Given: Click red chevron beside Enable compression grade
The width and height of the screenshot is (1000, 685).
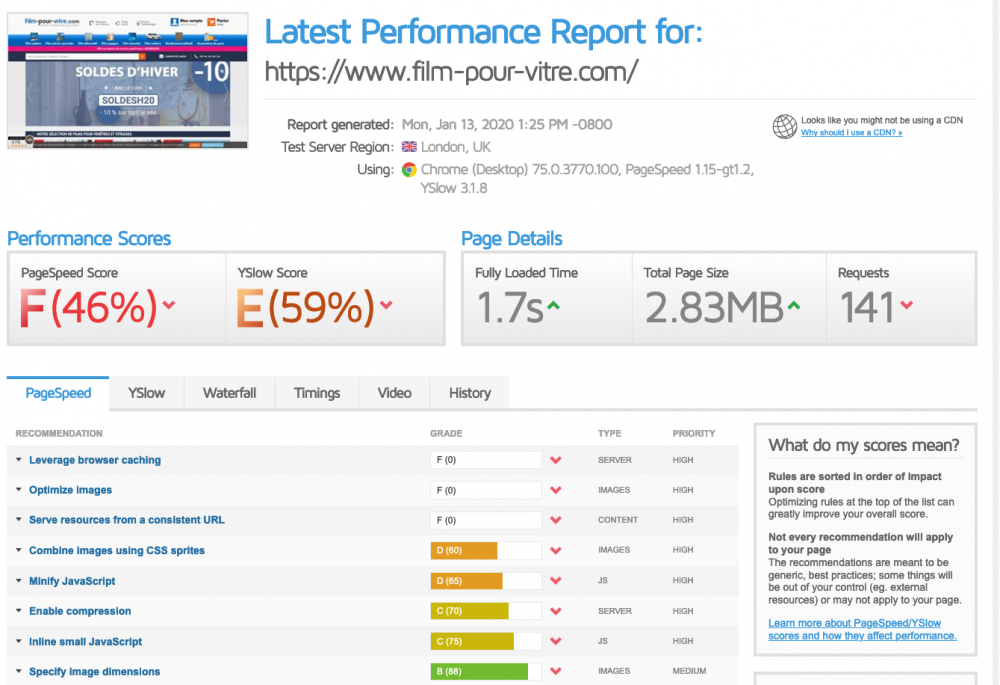Looking at the screenshot, I should pos(555,611).
